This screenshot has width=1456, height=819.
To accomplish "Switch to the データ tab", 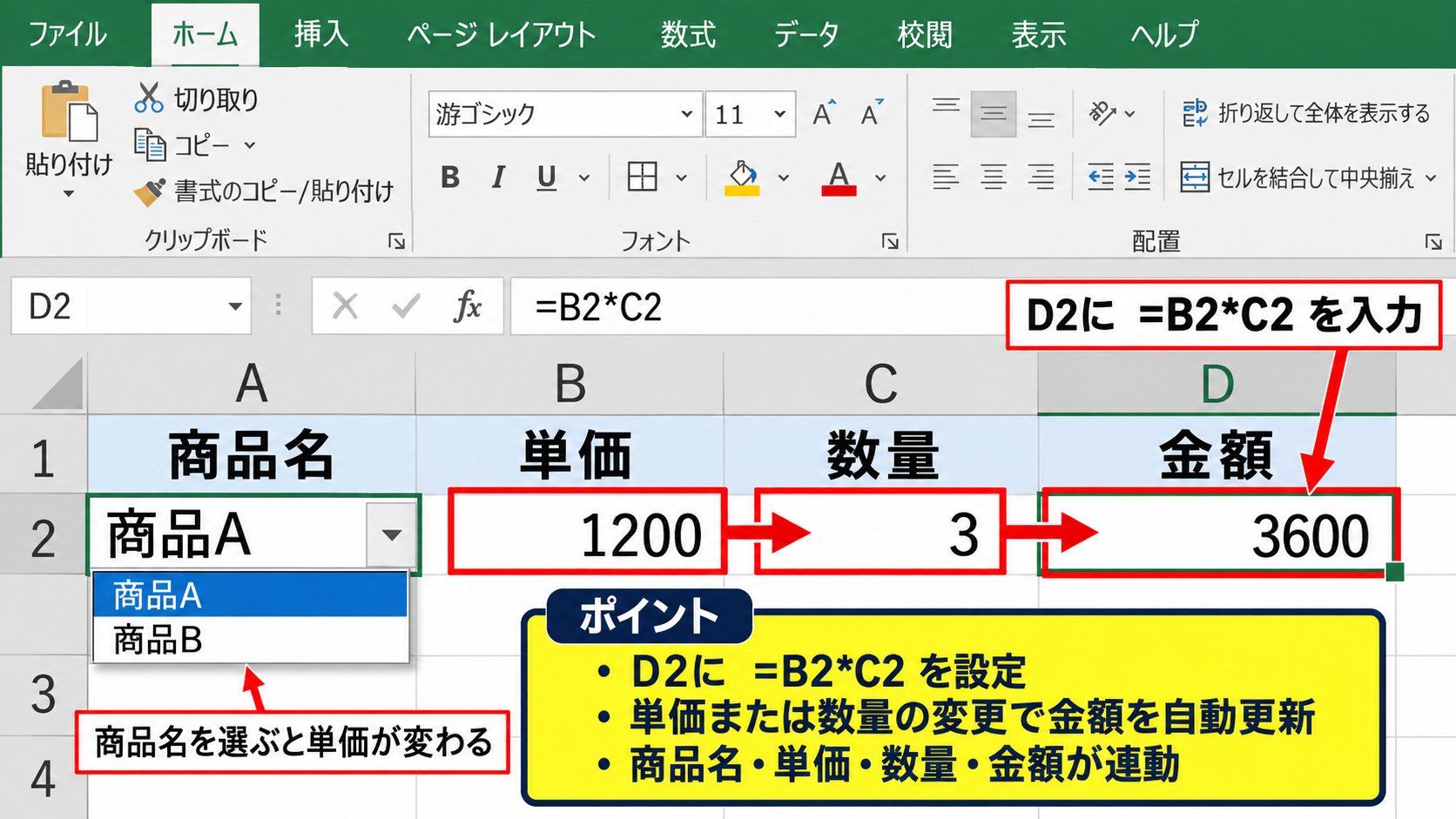I will point(806,34).
